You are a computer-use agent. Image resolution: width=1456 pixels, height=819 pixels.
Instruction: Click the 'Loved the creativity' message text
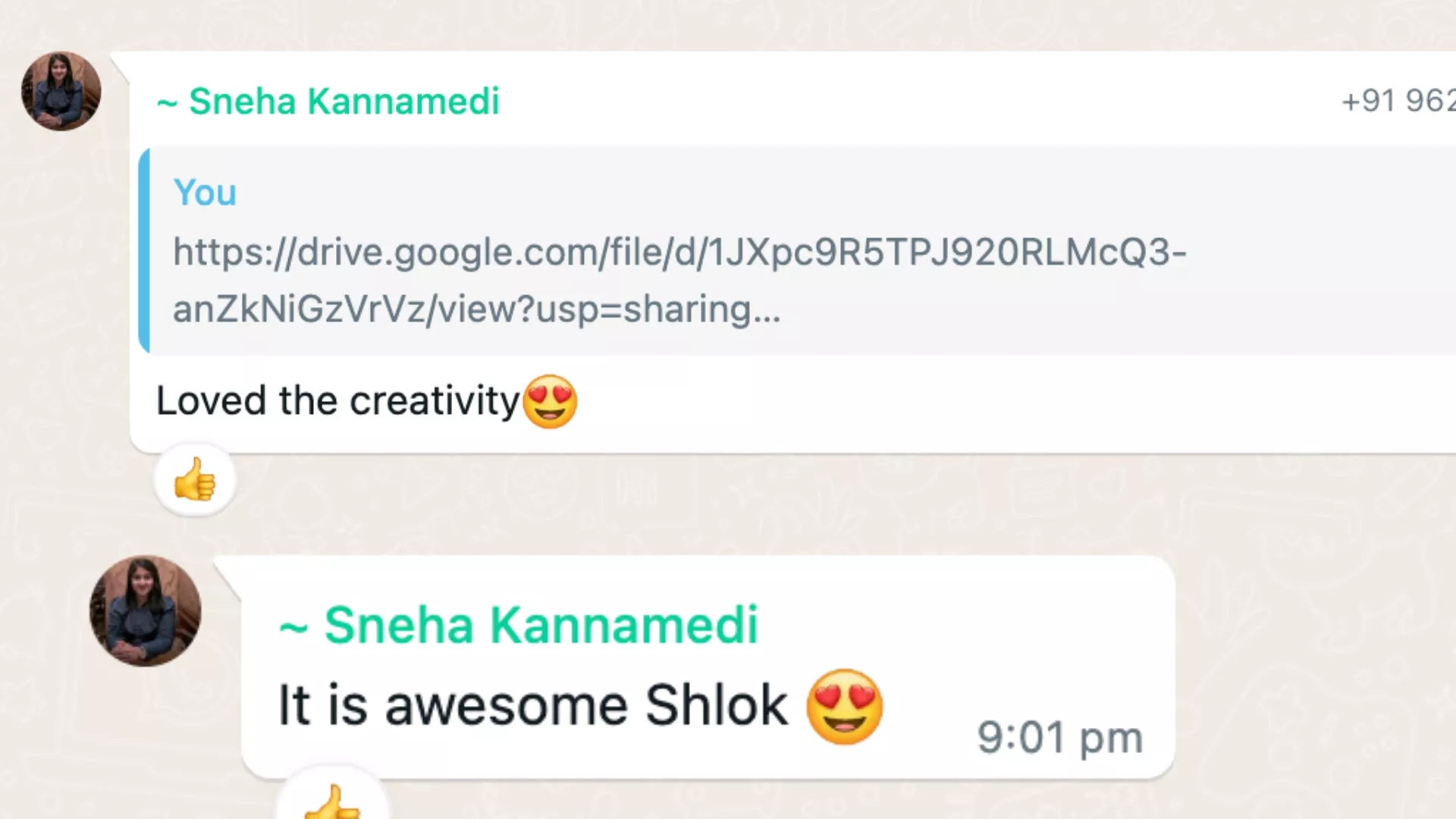tap(337, 401)
